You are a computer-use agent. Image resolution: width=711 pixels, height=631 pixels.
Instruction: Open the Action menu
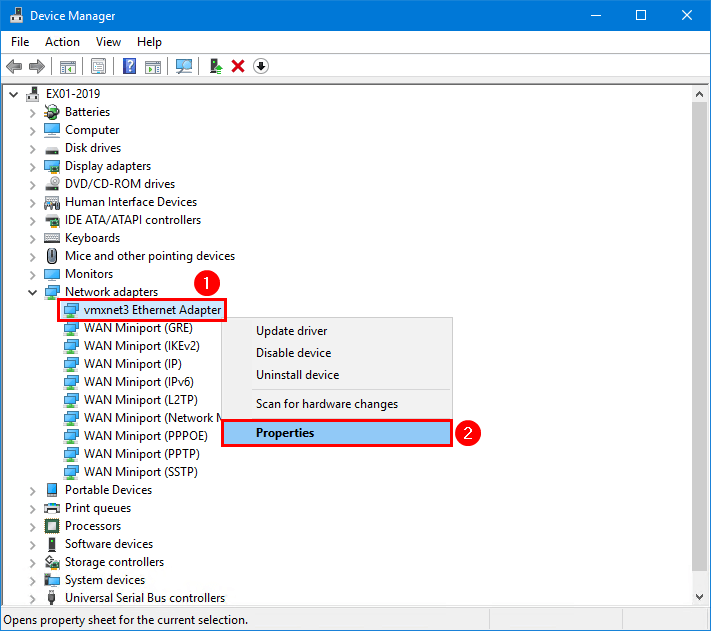click(62, 42)
